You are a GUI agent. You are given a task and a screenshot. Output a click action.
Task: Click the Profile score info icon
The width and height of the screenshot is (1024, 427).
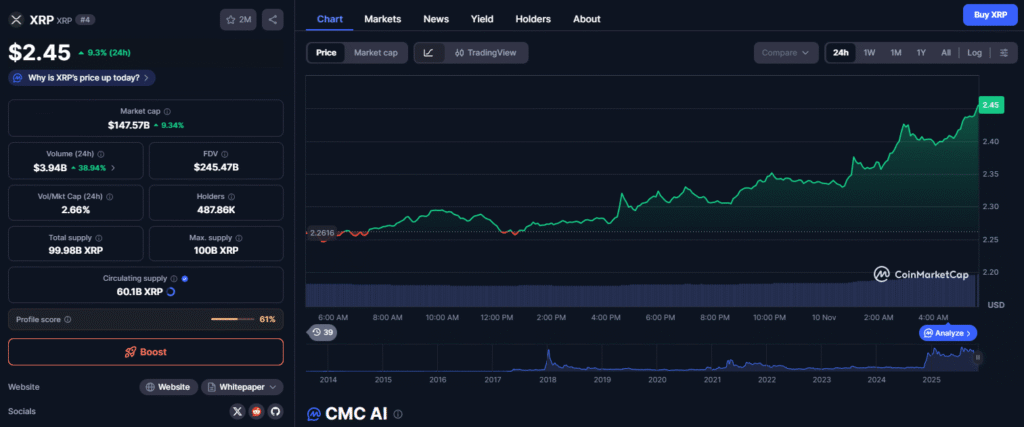coord(68,320)
